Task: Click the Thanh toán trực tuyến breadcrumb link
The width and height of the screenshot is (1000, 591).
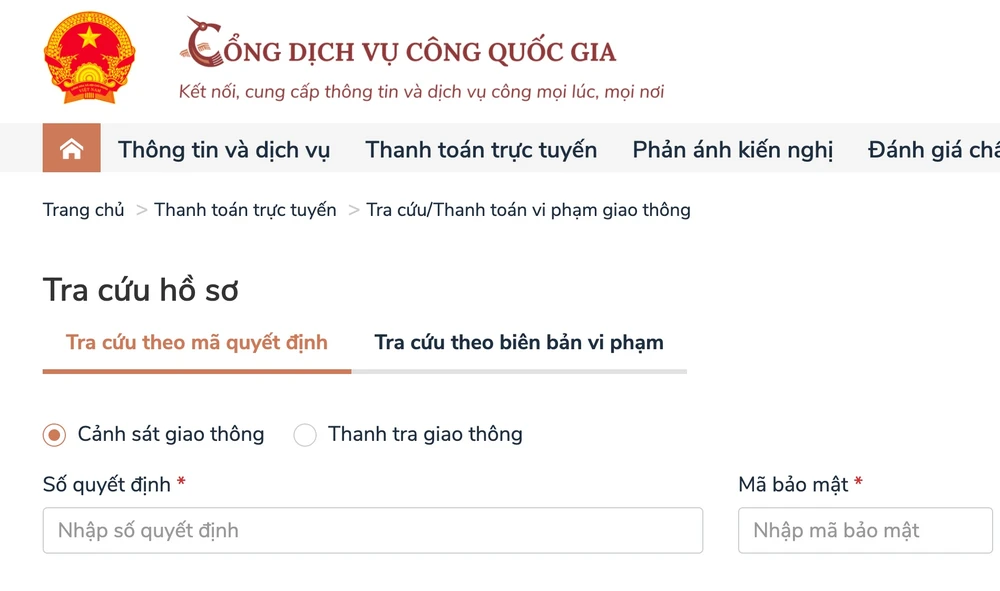Action: tap(244, 210)
